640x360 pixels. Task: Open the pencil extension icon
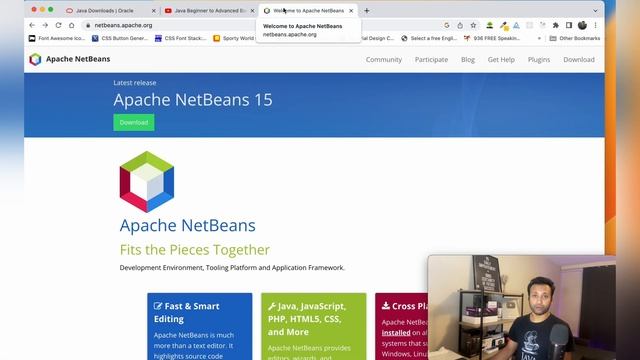pos(504,26)
